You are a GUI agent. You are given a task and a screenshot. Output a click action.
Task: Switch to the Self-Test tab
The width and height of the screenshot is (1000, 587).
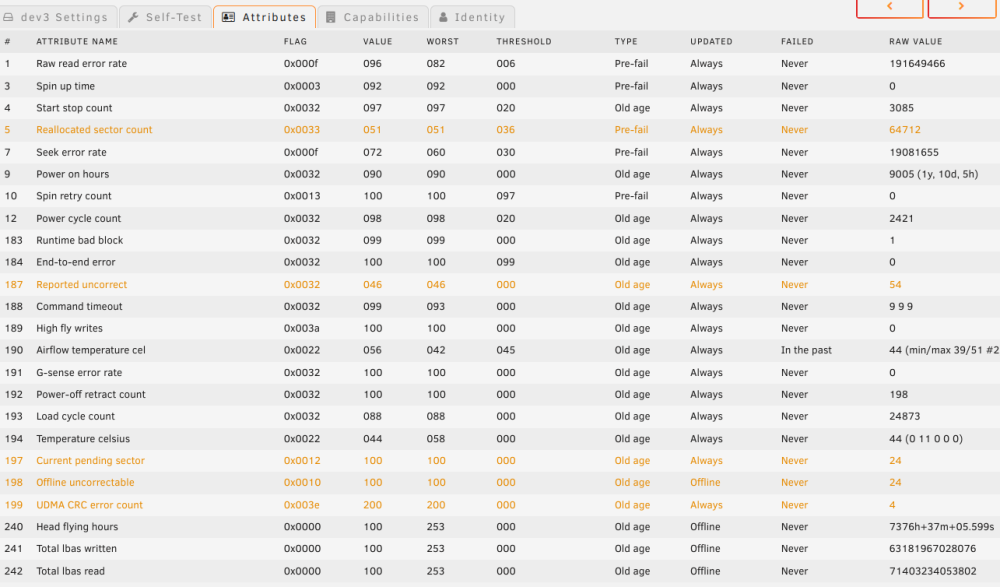pyautogui.click(x=165, y=17)
